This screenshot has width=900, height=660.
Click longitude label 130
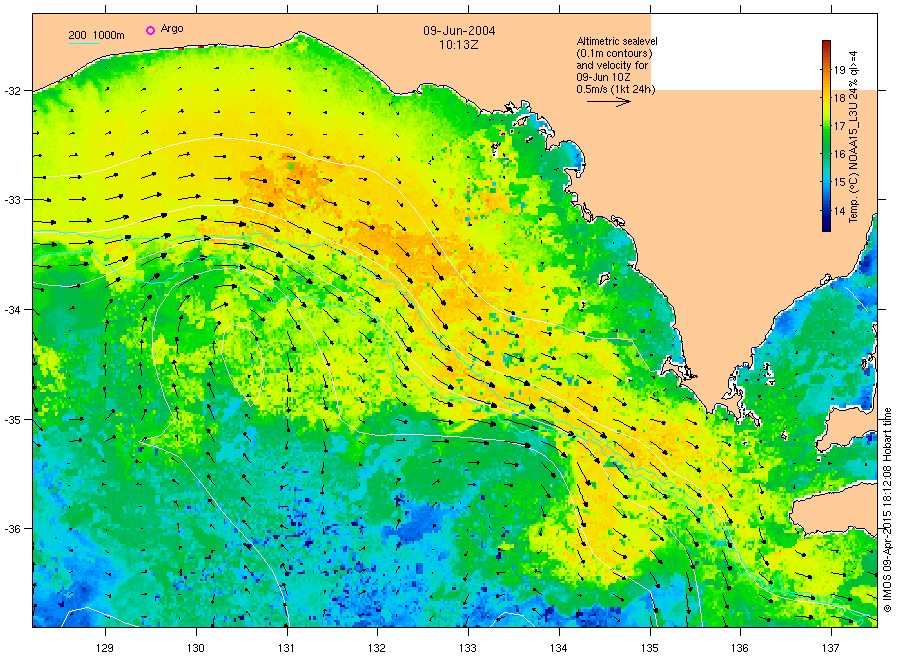tap(196, 649)
